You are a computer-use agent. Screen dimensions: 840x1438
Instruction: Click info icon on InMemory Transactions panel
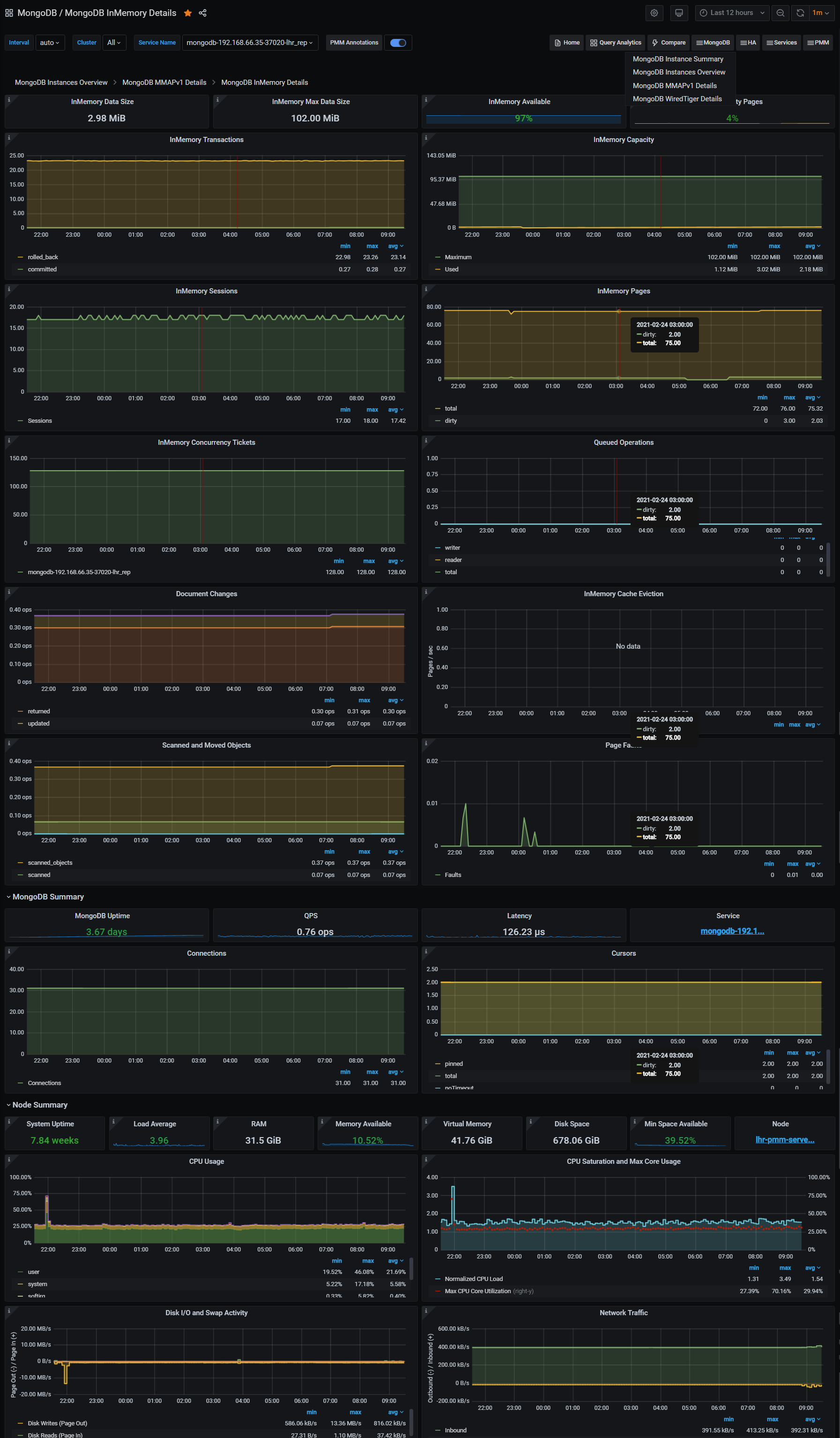tap(9, 137)
